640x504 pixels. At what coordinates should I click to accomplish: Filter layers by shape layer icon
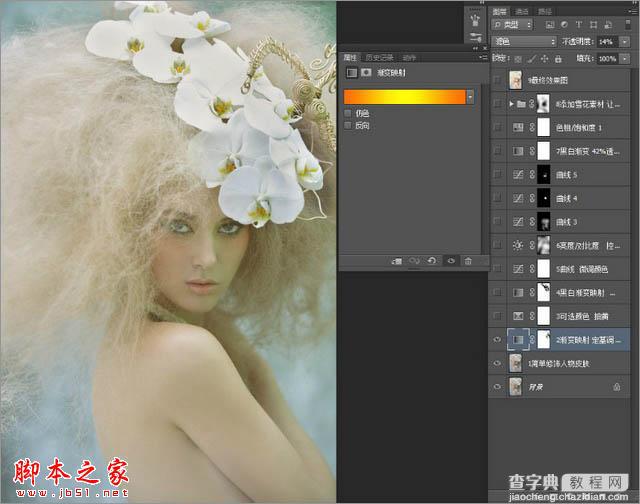593,25
